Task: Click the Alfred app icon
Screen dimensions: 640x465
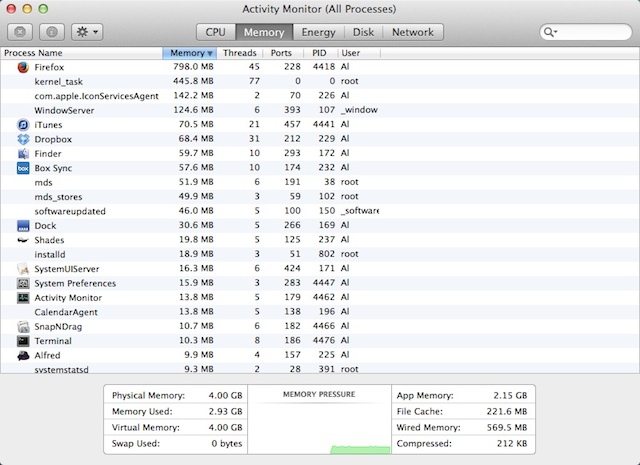Action: (x=23, y=355)
